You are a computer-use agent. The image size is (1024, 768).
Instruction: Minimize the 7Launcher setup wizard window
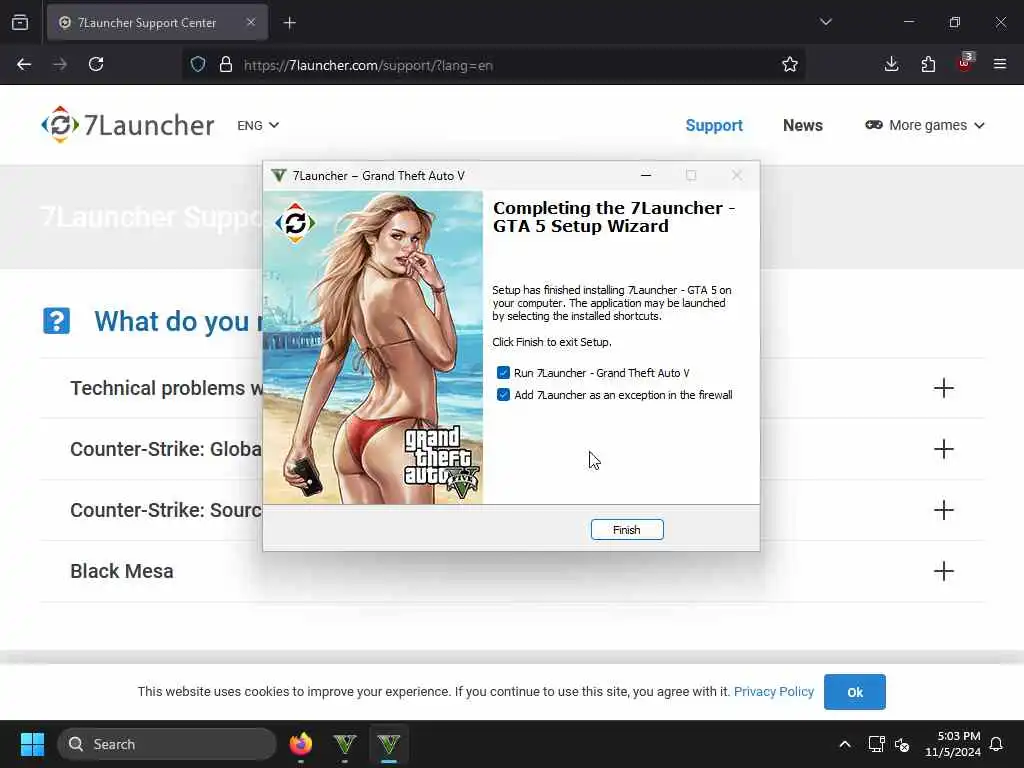tap(646, 175)
